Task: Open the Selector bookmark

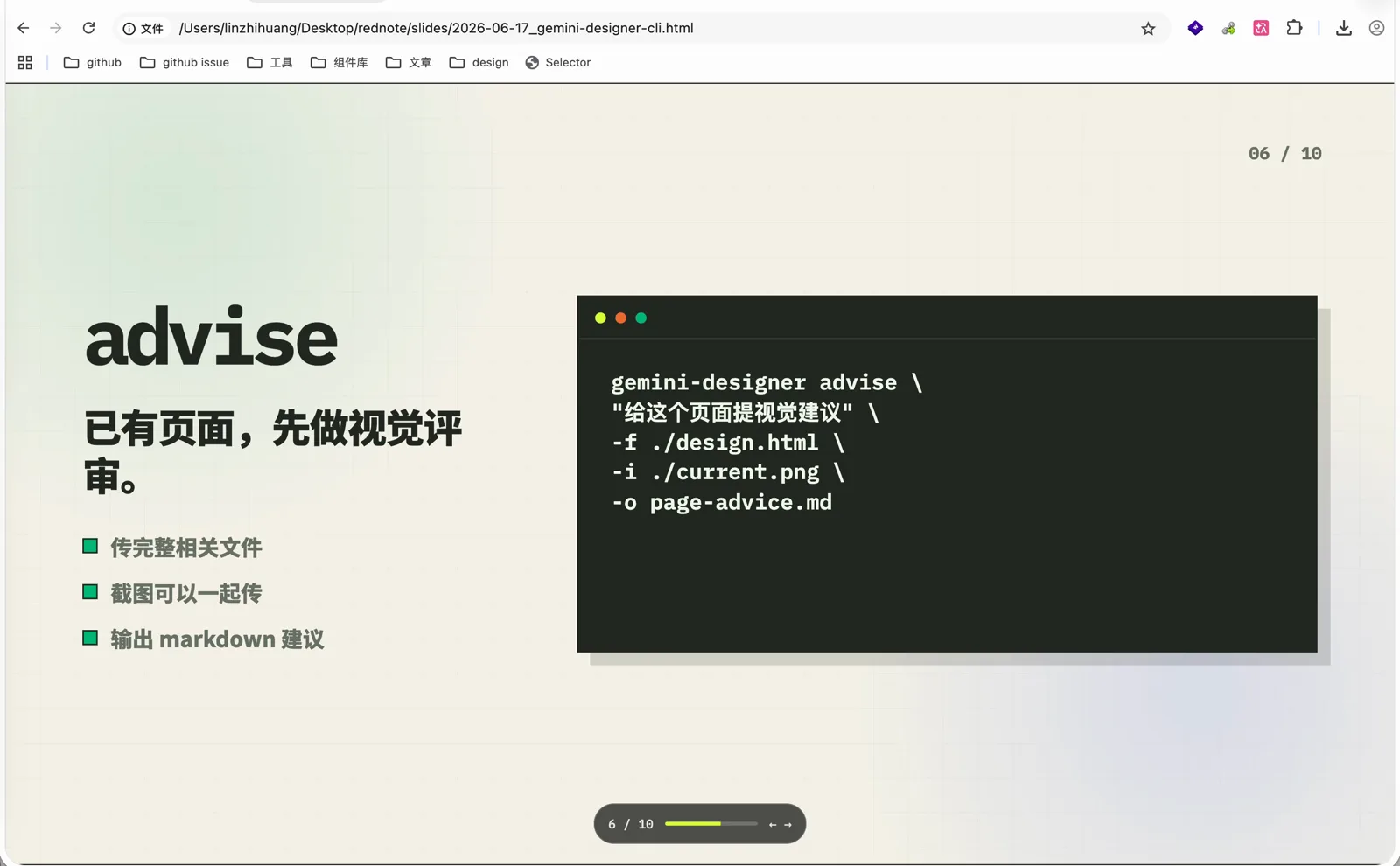Action: click(558, 62)
